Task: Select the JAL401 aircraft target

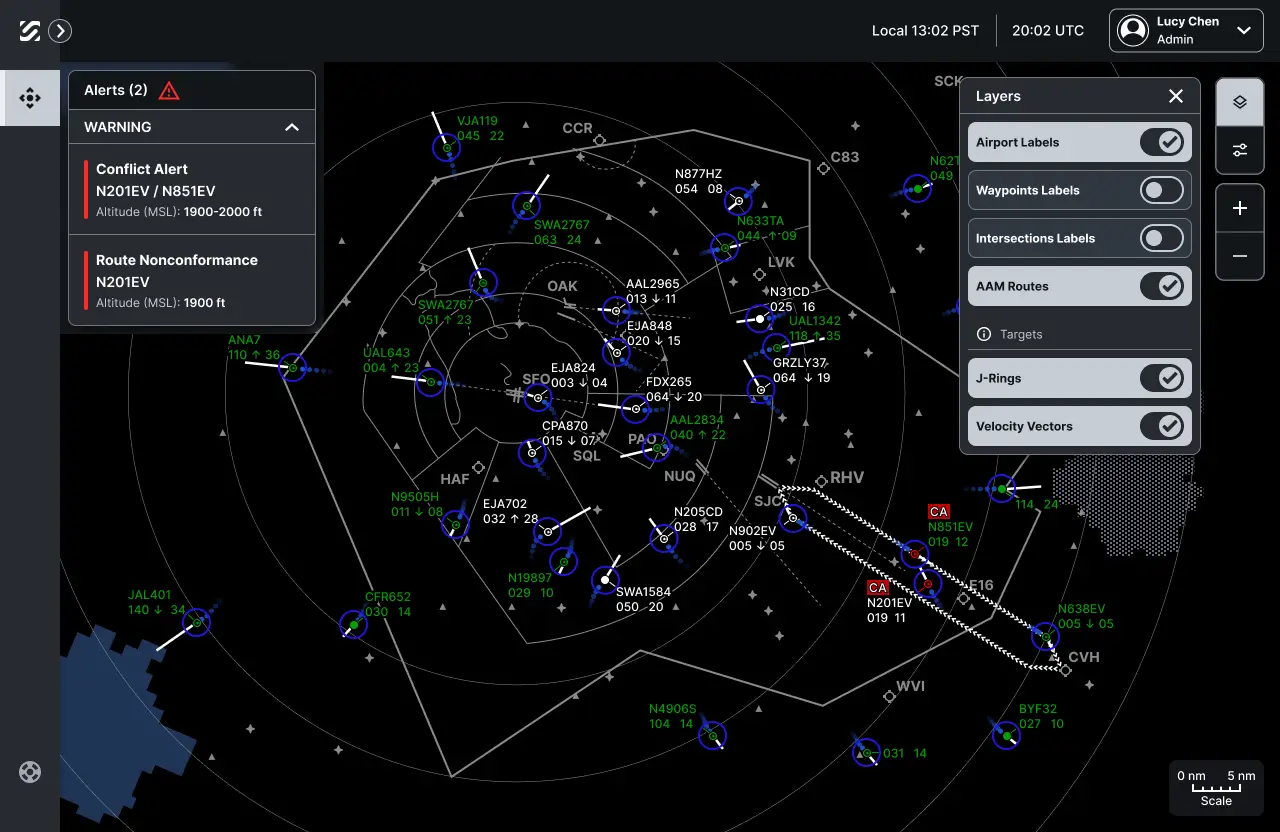Action: coord(196,623)
